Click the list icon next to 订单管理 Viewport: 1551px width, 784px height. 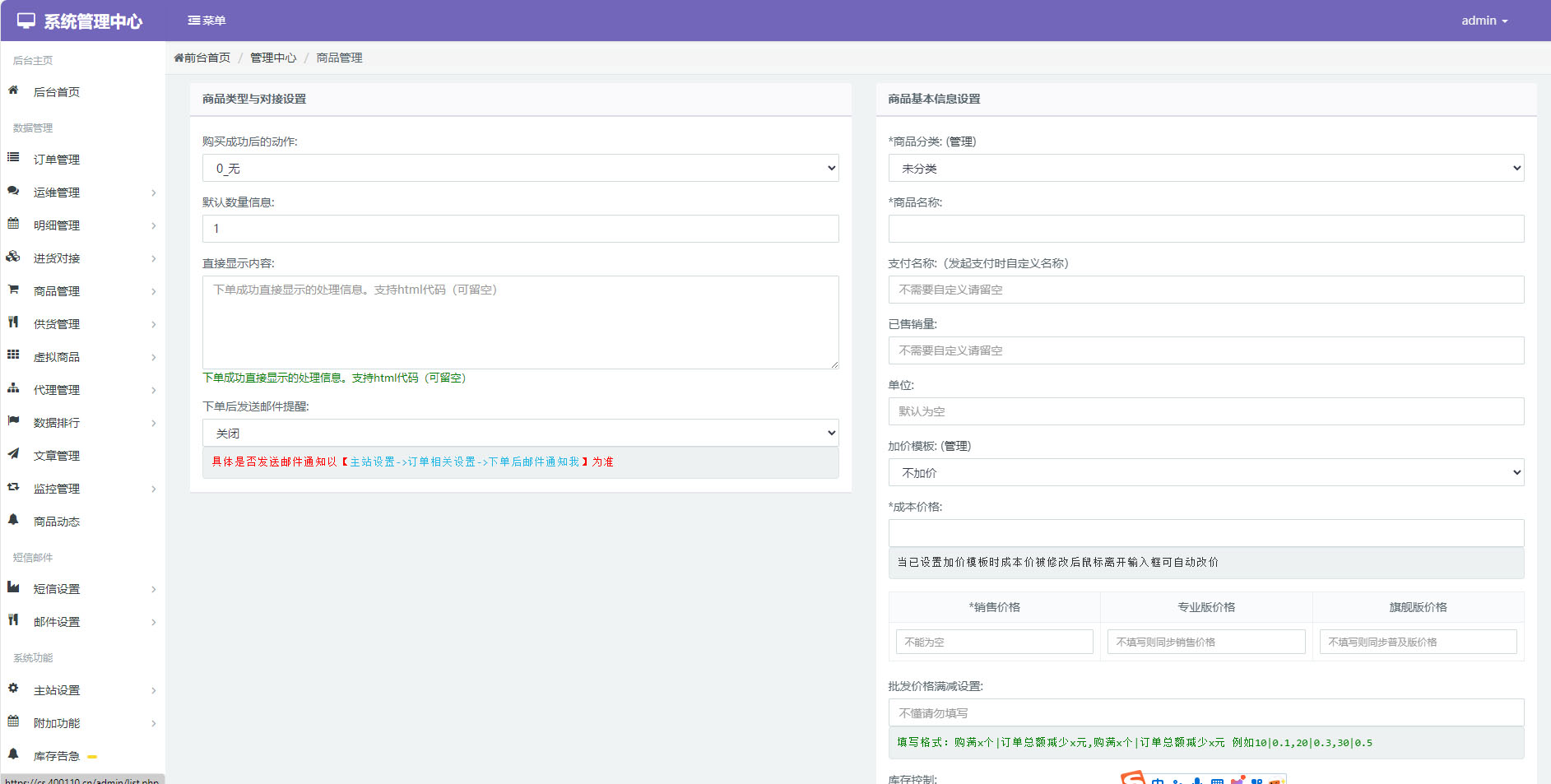13,157
